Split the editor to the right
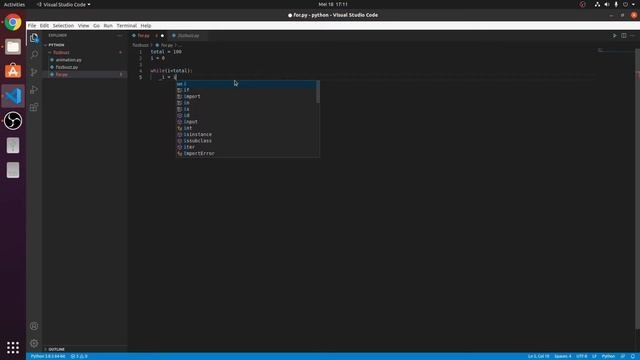This screenshot has height=360, width=640. pyautogui.click(x=624, y=36)
